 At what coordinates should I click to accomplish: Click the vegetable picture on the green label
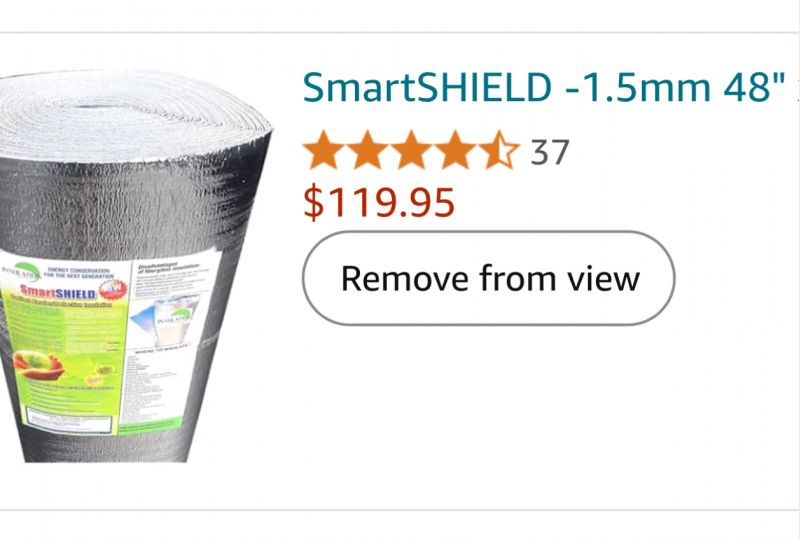click(x=38, y=365)
